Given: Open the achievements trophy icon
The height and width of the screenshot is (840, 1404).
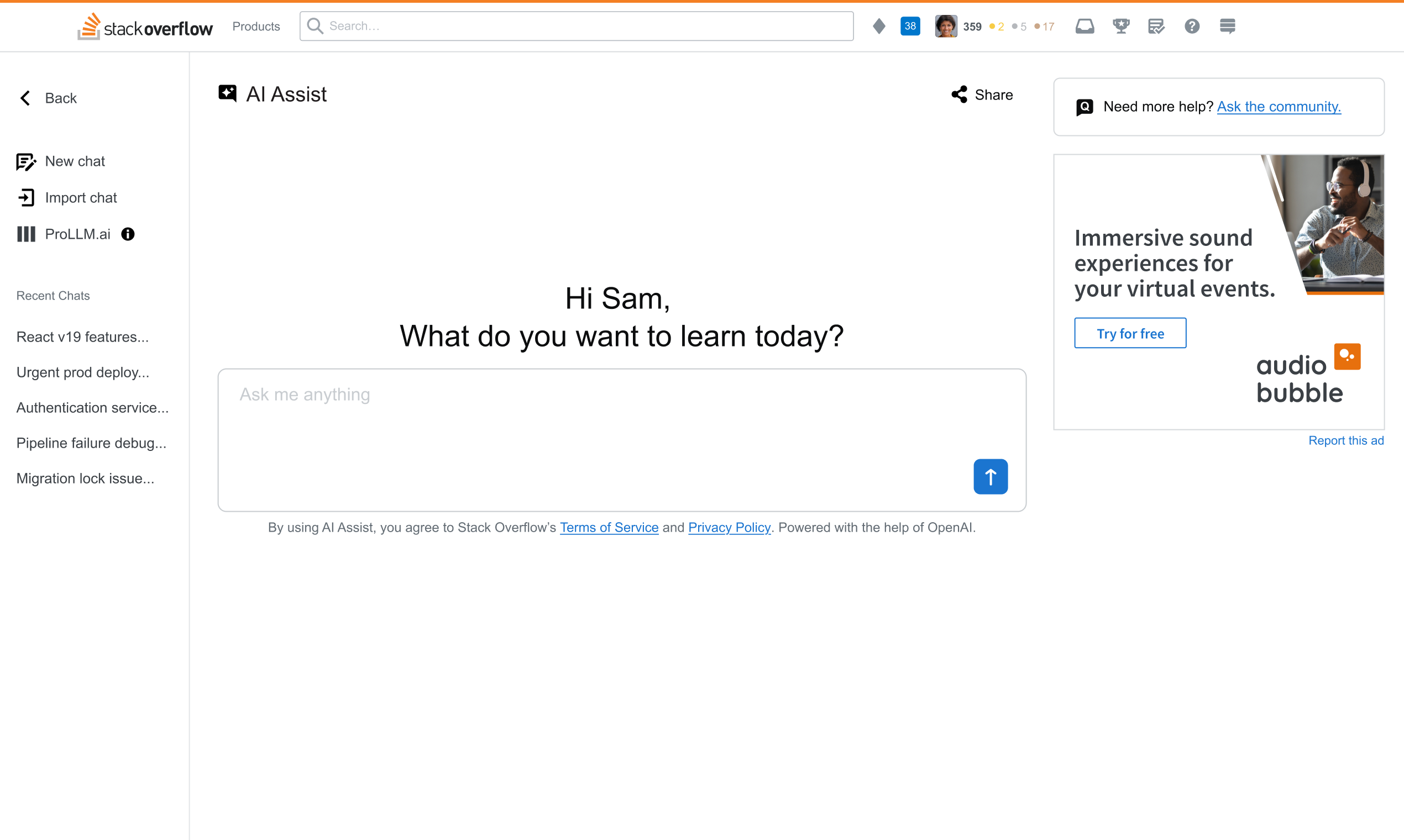Looking at the screenshot, I should [x=1121, y=26].
